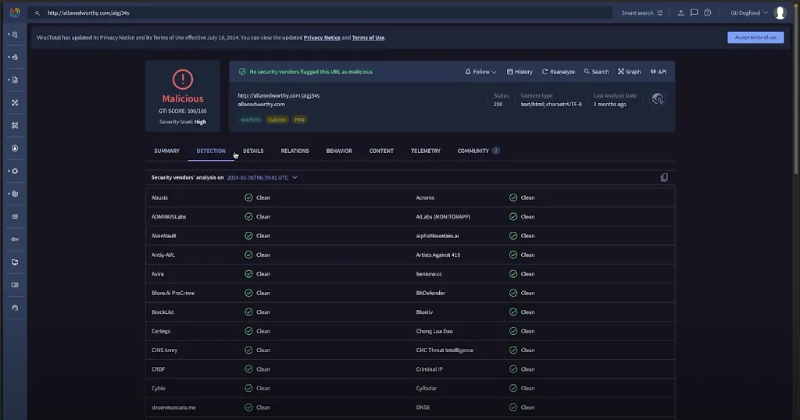Open Graph view for this URL
The height and width of the screenshot is (420, 800).
(x=631, y=72)
